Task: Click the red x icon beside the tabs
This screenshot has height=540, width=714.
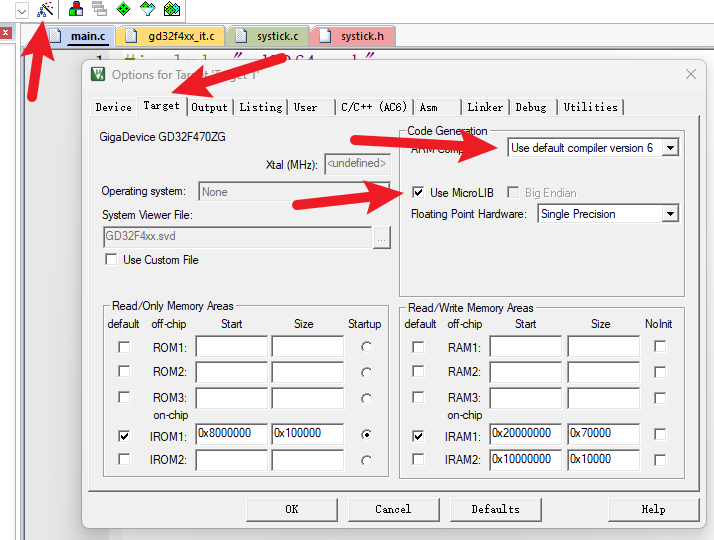Action: (5, 33)
